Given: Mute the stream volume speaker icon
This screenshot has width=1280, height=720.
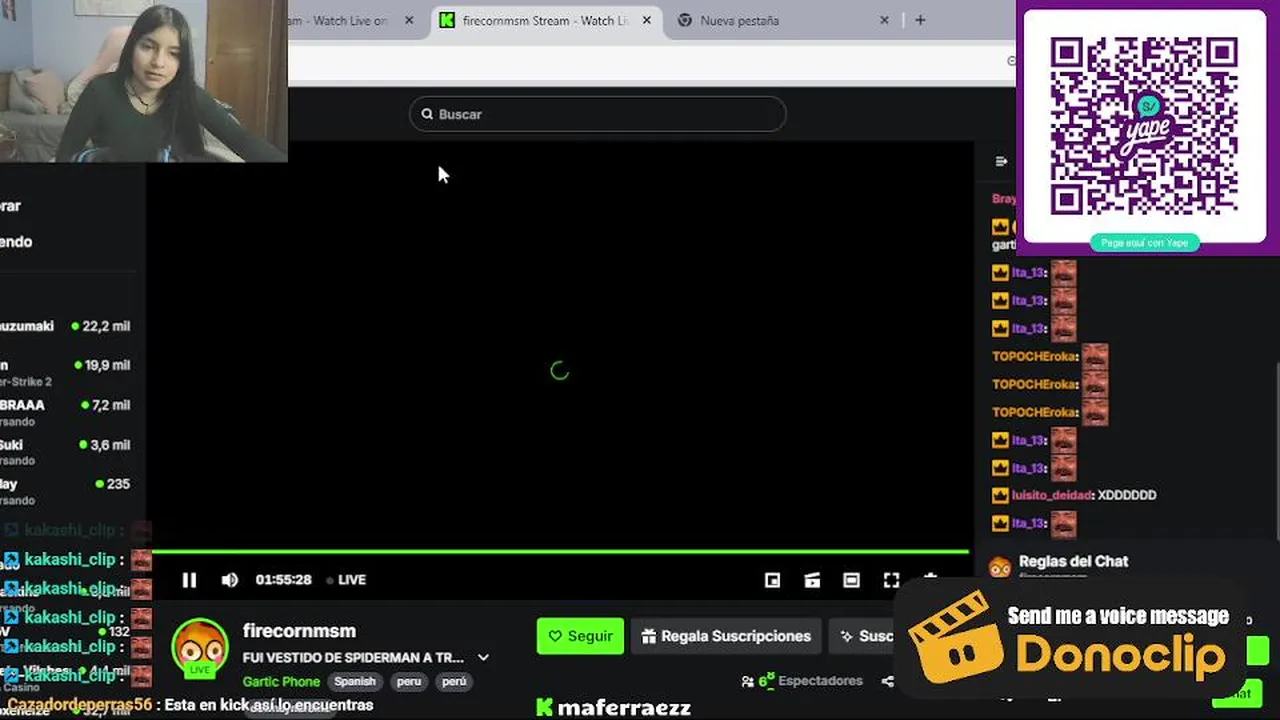Looking at the screenshot, I should (229, 580).
